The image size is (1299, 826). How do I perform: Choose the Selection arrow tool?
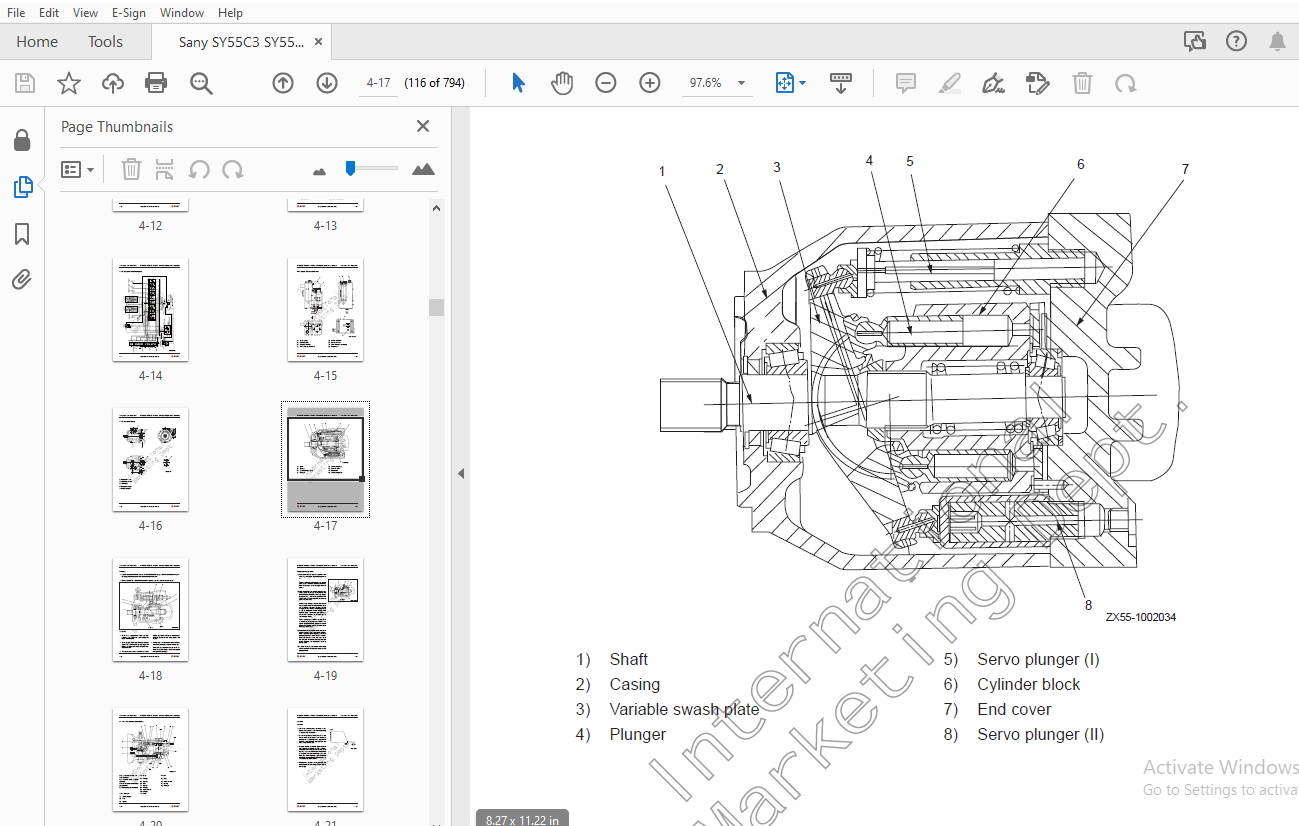[x=518, y=83]
